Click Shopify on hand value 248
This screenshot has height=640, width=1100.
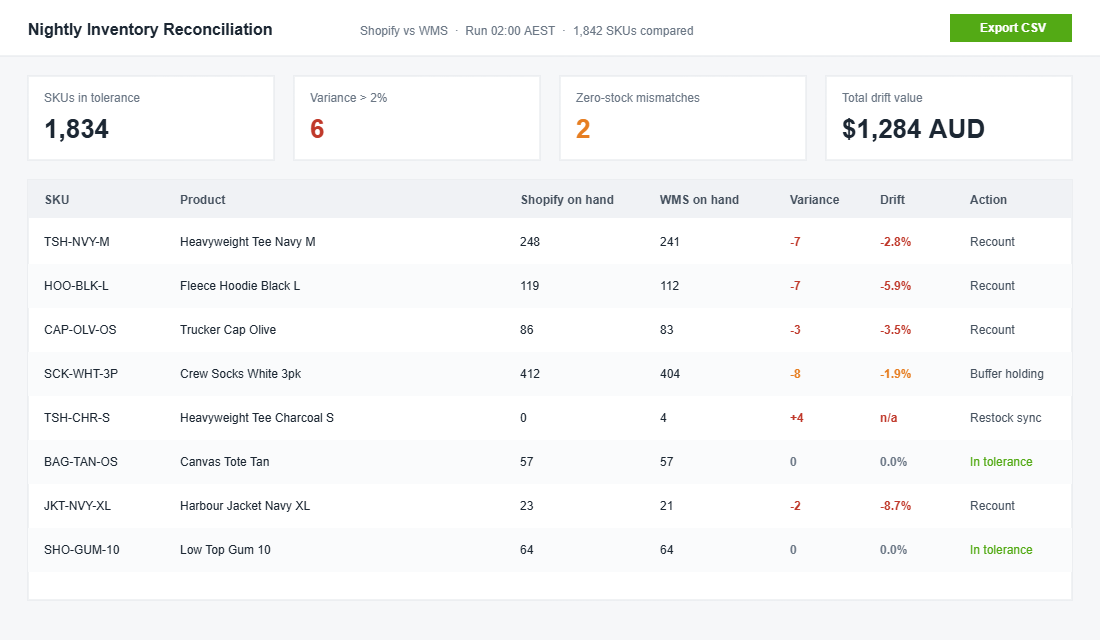[x=530, y=241]
